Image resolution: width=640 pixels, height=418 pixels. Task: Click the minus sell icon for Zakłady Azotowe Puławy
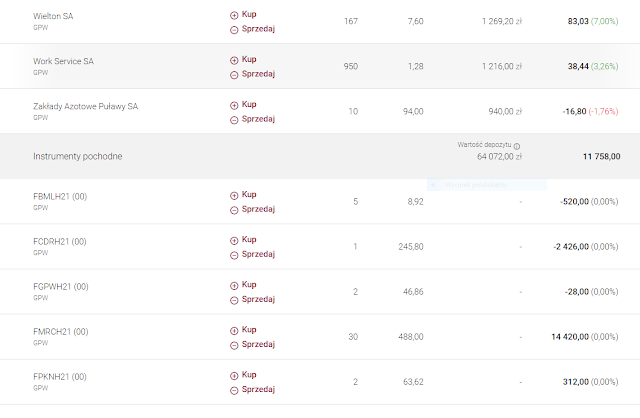click(234, 120)
